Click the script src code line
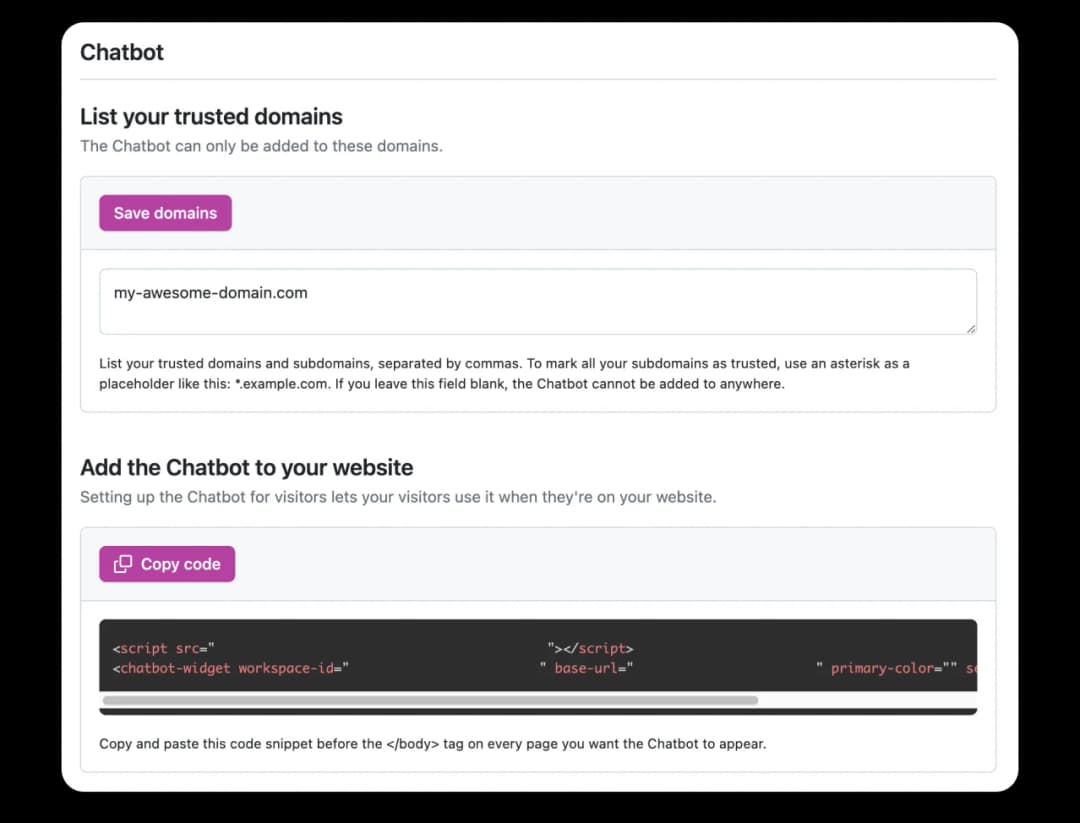1080x823 pixels. coord(373,648)
